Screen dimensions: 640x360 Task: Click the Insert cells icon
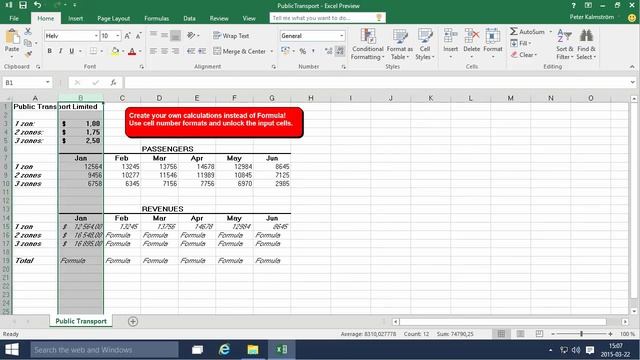pyautogui.click(x=450, y=37)
